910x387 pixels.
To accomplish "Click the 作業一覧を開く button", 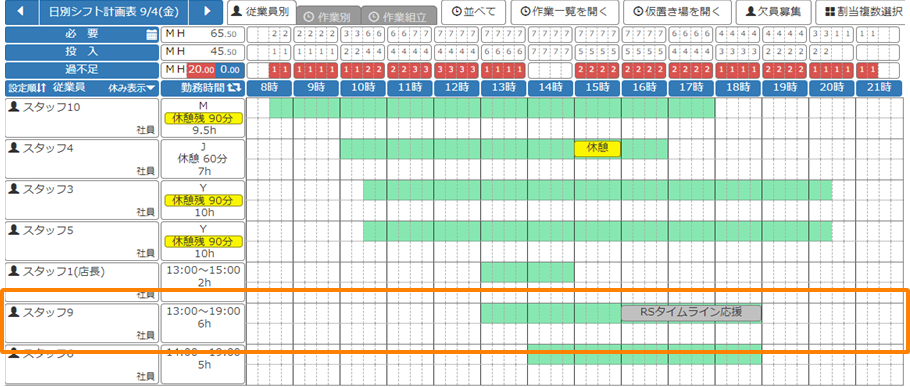I will pos(564,12).
